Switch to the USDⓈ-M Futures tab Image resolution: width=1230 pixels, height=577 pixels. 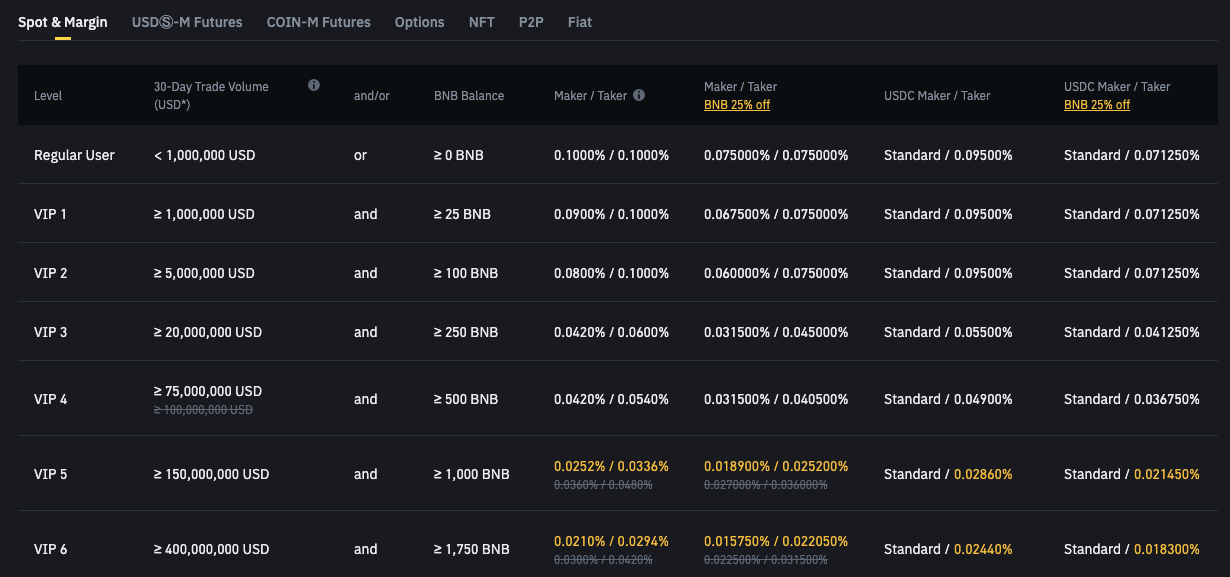coord(187,21)
